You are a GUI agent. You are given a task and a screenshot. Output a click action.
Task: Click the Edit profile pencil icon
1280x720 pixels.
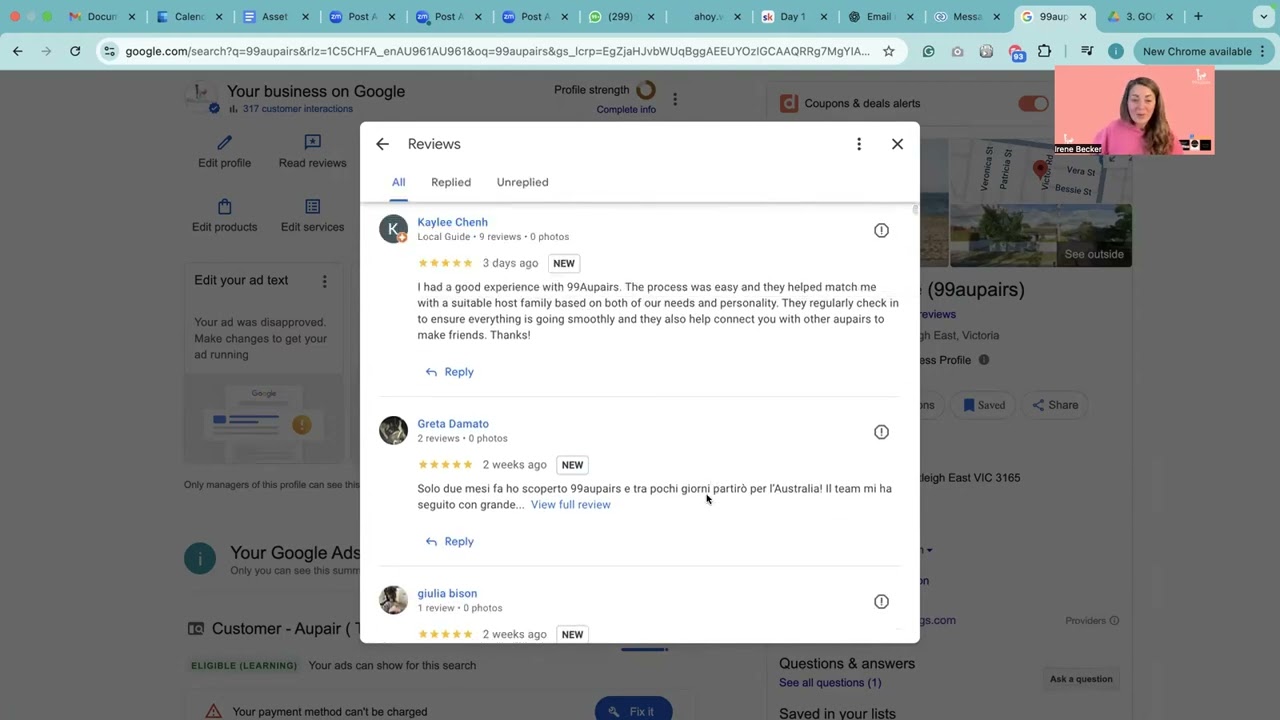(x=224, y=143)
